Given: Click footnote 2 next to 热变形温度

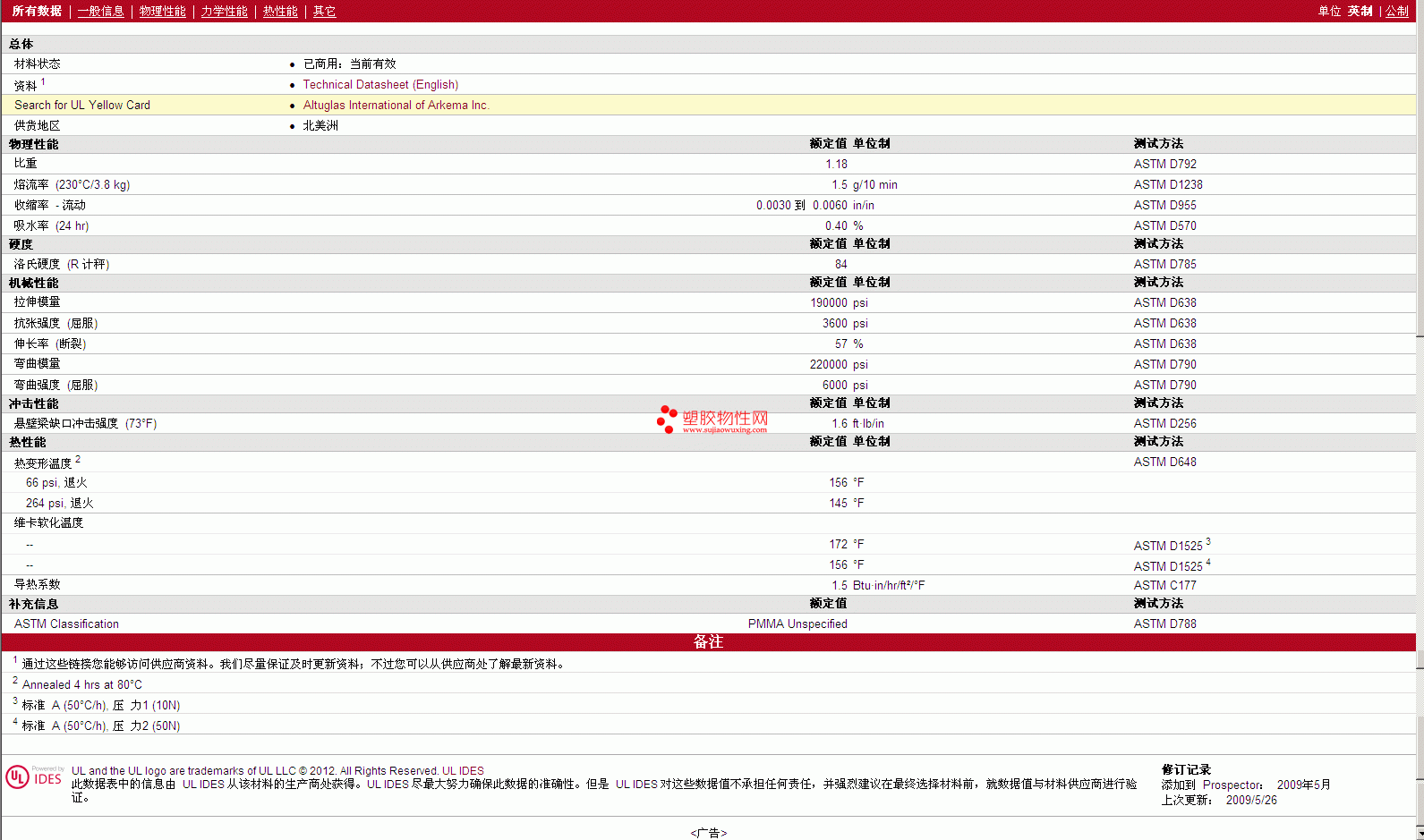Looking at the screenshot, I should coord(78,459).
